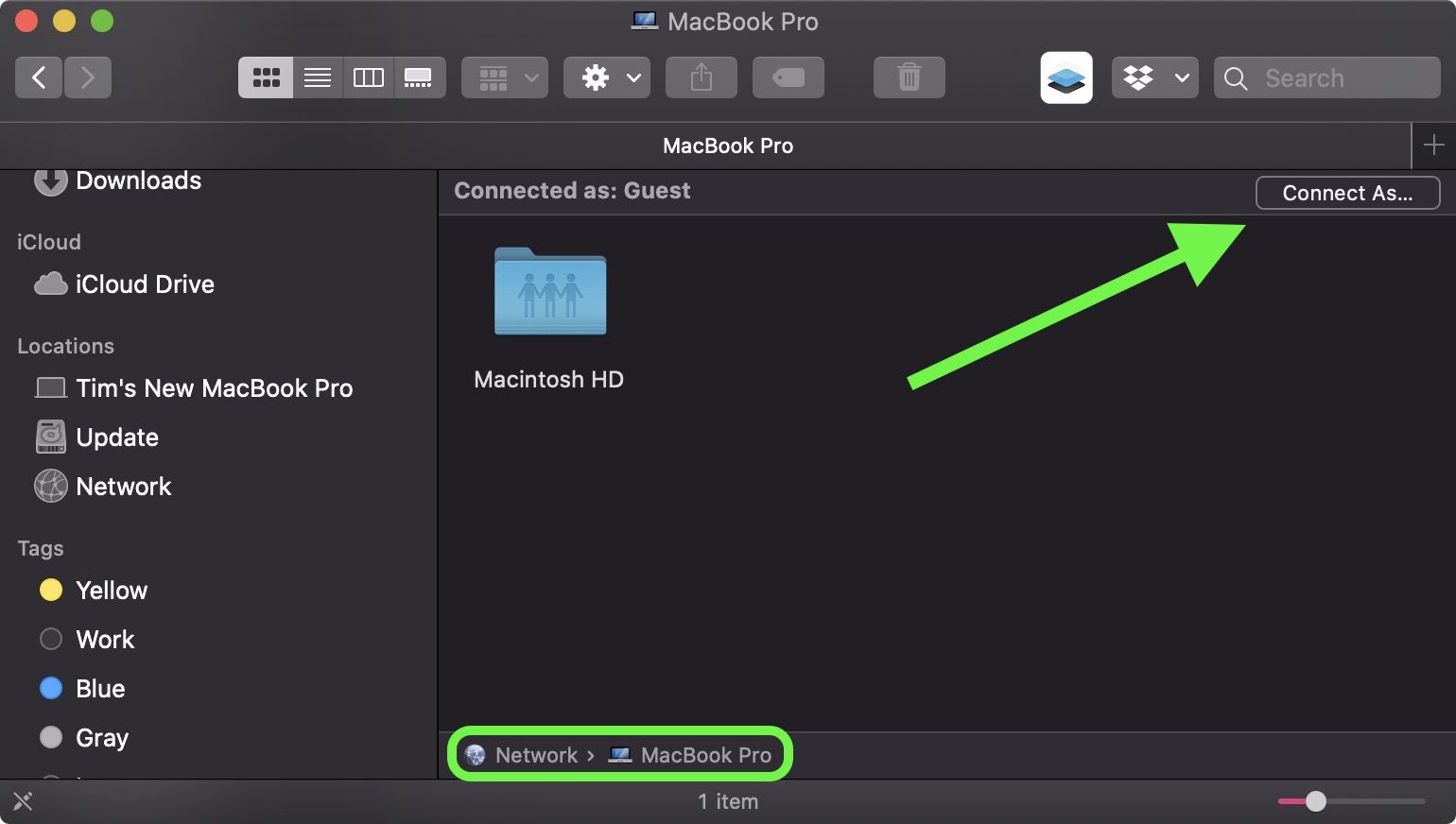
Task: Switch to list view
Action: 317,77
